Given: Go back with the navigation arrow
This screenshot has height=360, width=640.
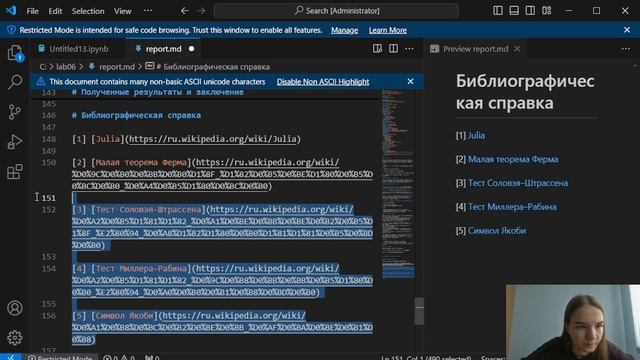Looking at the screenshot, I should [184, 11].
